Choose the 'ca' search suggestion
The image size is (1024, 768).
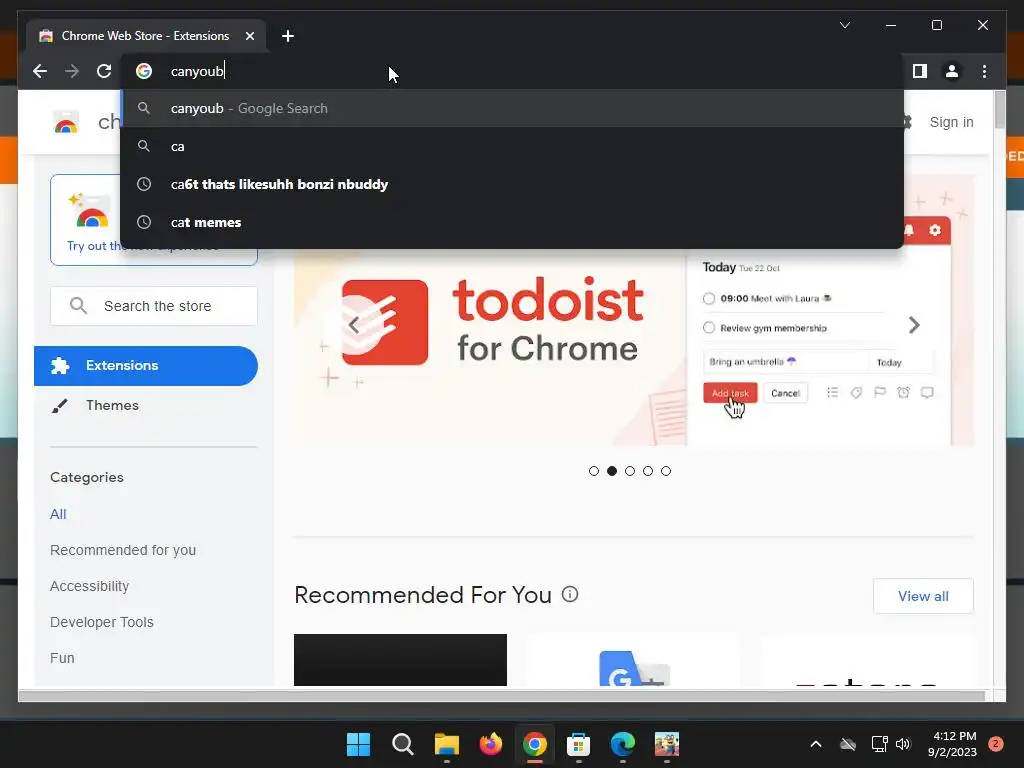tap(512, 146)
